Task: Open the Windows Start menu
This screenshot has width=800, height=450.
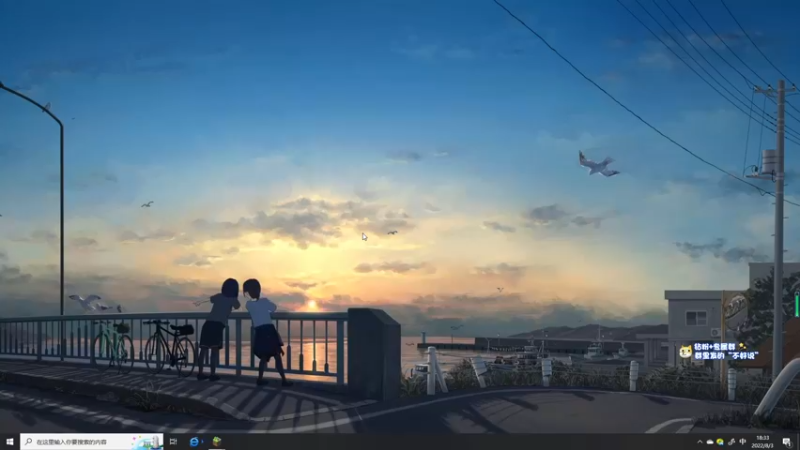Action: coord(9,442)
